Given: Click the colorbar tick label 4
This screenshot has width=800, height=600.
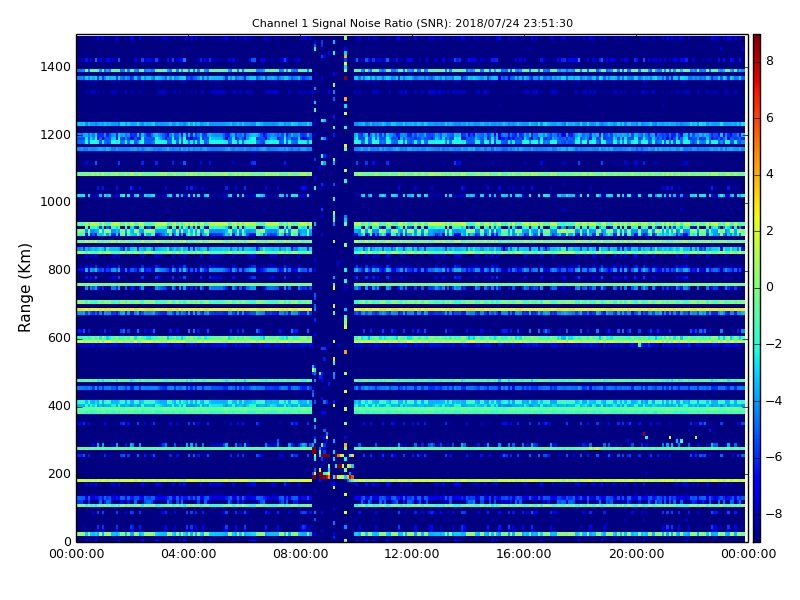Looking at the screenshot, I should [x=770, y=174].
